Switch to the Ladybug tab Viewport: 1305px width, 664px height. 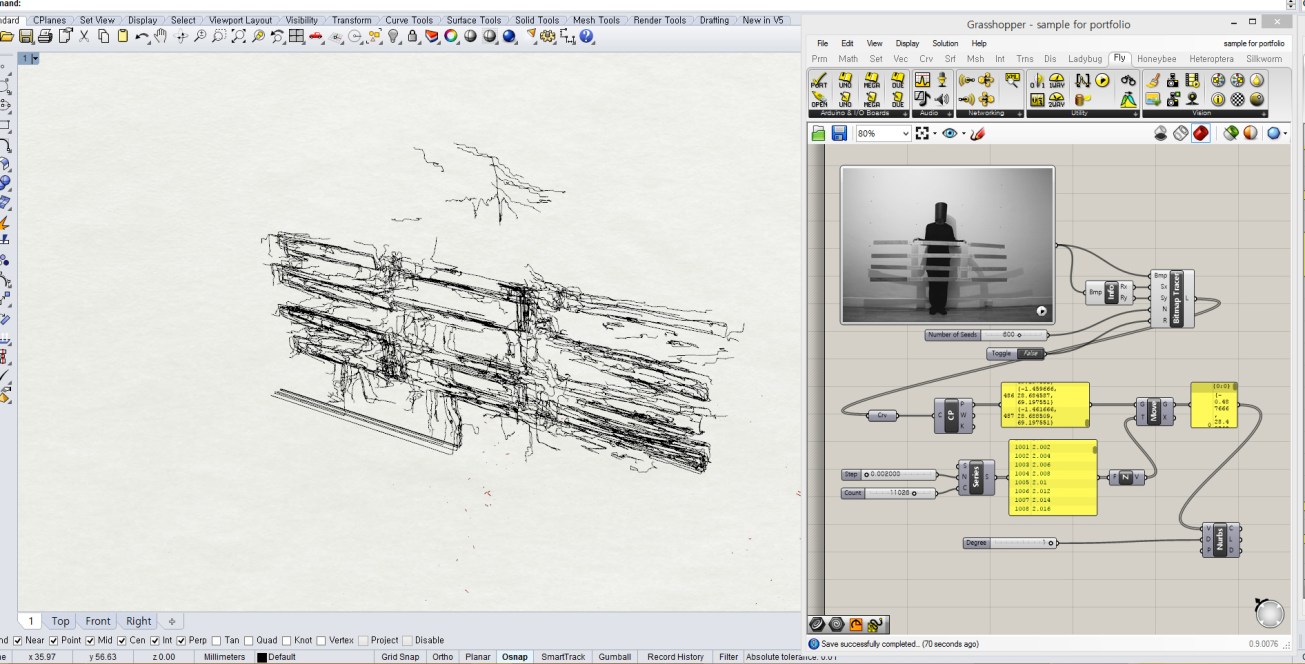(1084, 58)
